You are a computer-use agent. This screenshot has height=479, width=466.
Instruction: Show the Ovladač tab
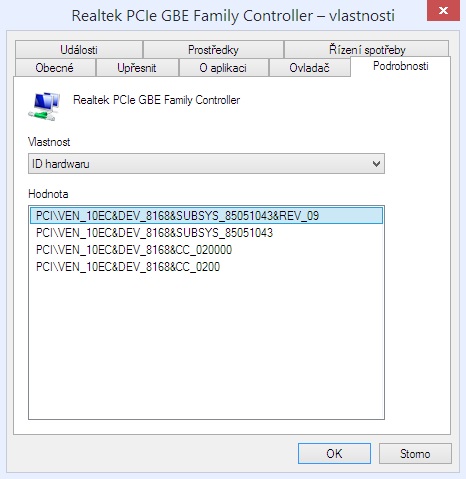[x=309, y=68]
